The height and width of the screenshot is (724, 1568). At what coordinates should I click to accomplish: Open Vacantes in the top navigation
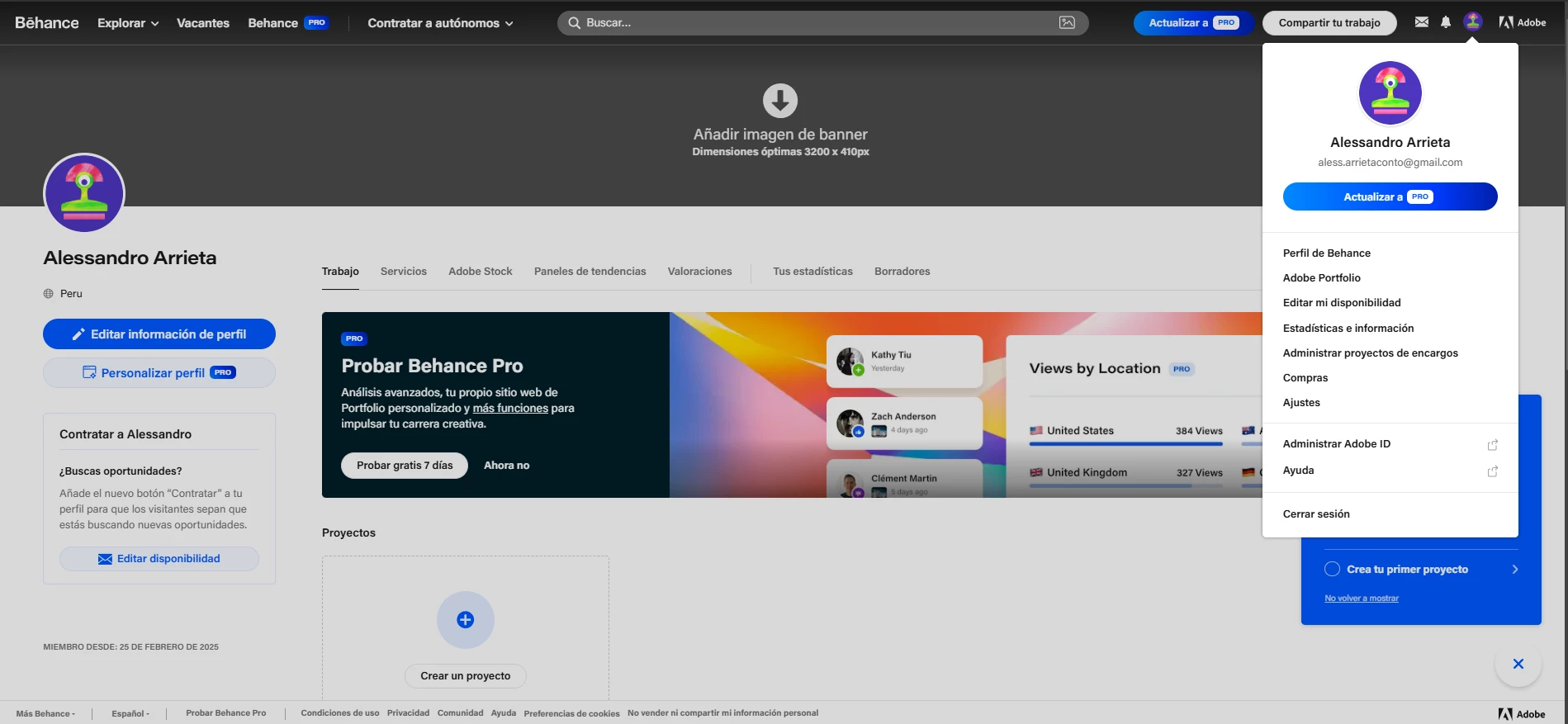click(x=203, y=23)
